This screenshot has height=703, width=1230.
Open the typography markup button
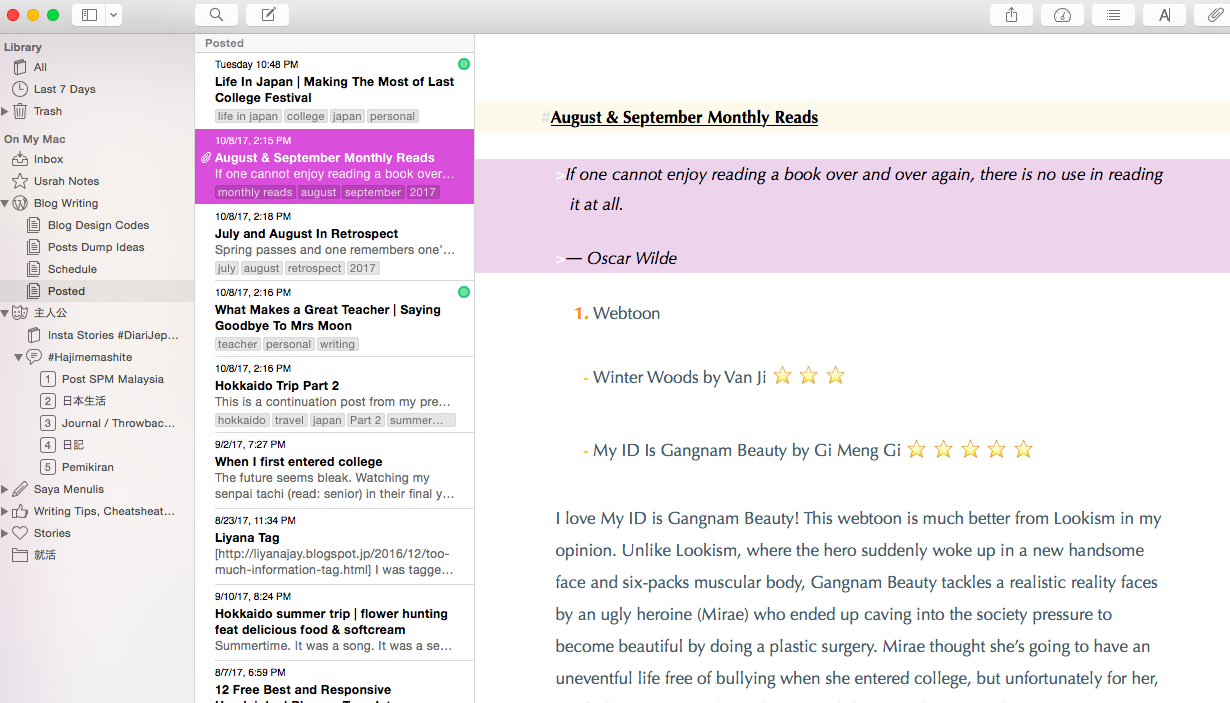pos(1164,15)
